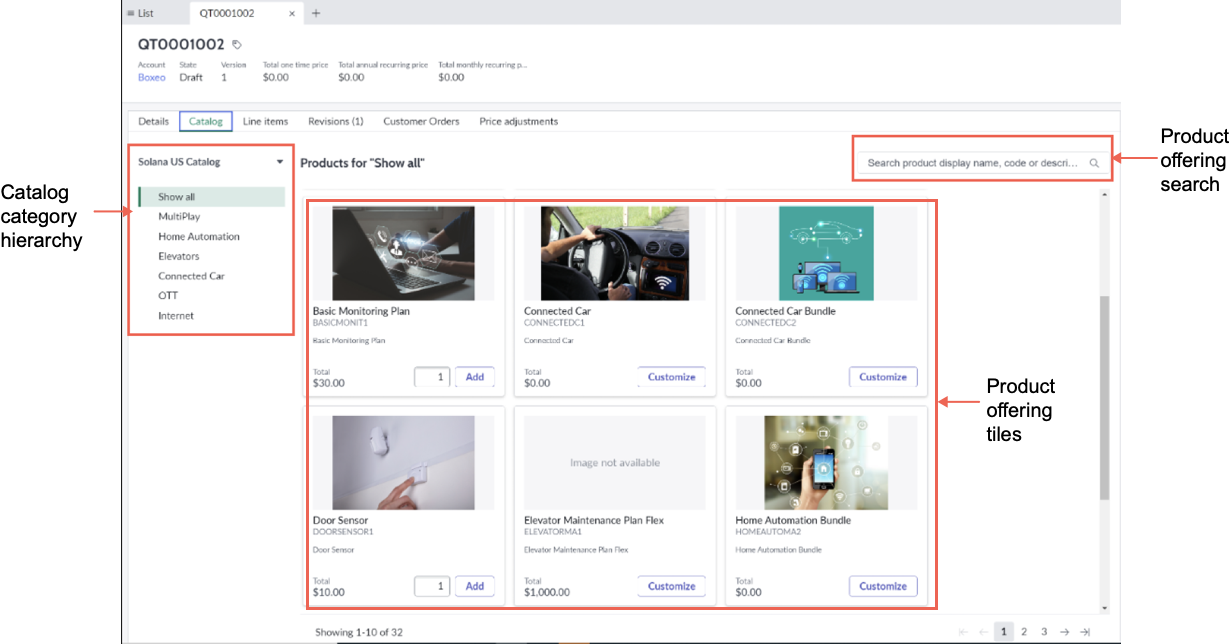Open a new tab with plus icon
This screenshot has height=644, width=1232.
point(316,13)
